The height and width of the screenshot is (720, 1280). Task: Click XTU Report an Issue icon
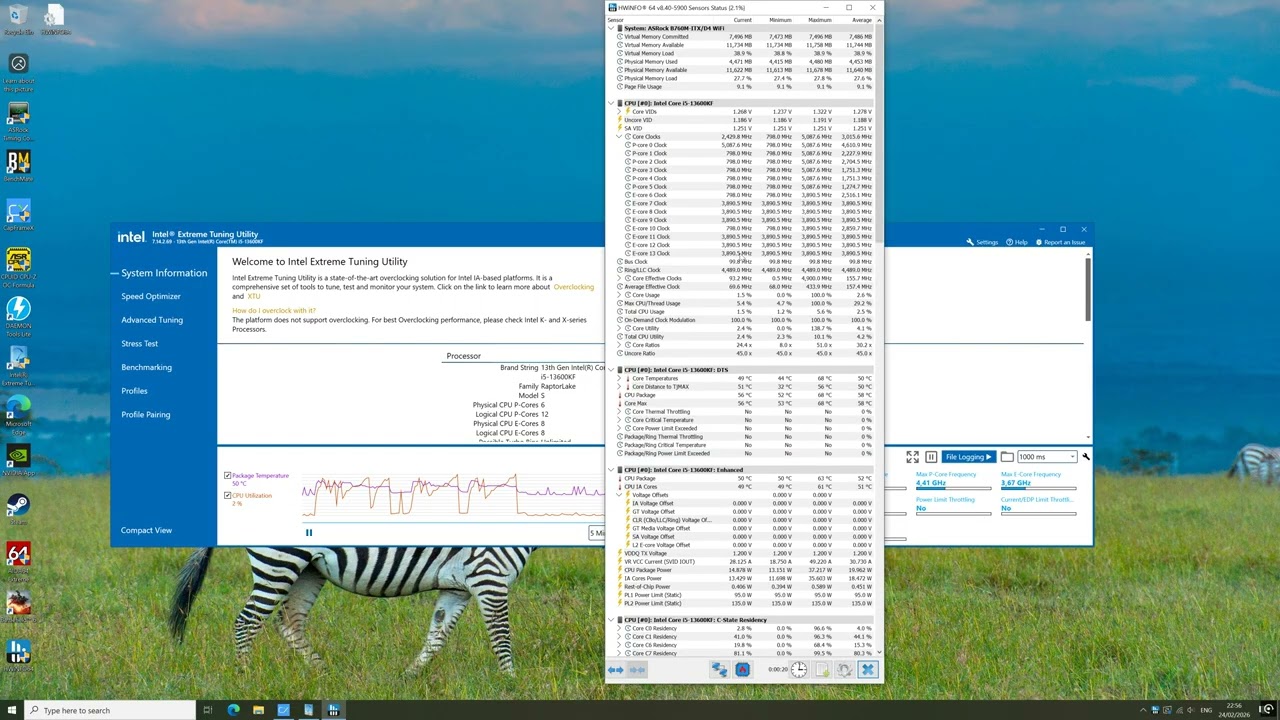pyautogui.click(x=1039, y=242)
